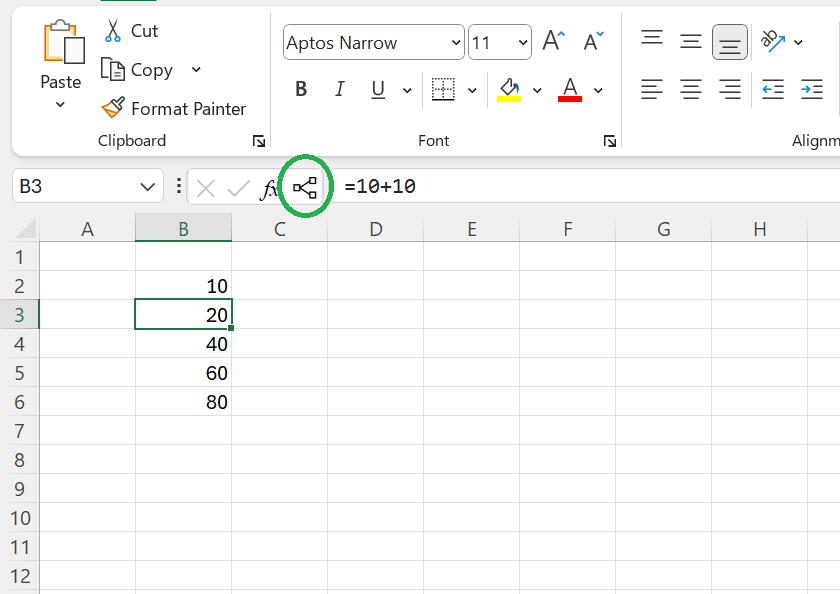Apply cell borders icon

click(443, 89)
